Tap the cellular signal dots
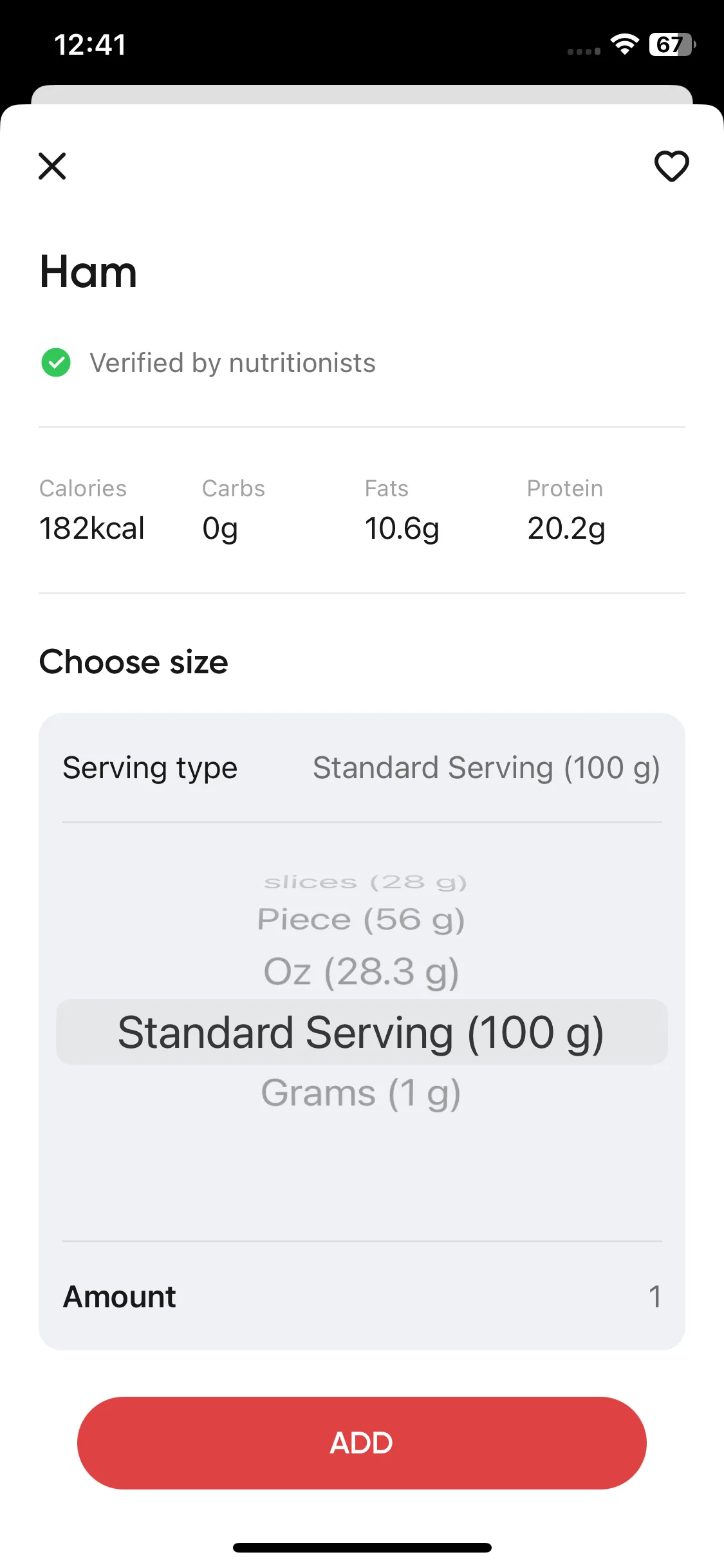This screenshot has width=724, height=1568. (x=584, y=51)
